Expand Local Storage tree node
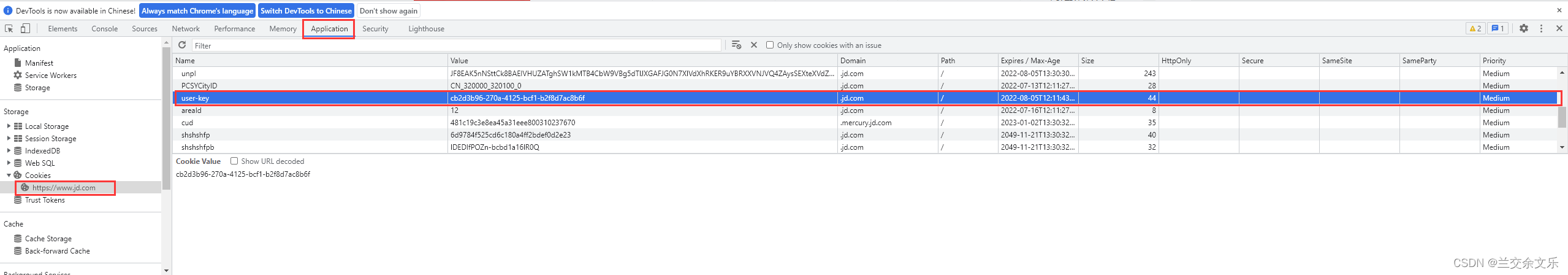Screen dimensions: 1568x275 [x=9, y=126]
